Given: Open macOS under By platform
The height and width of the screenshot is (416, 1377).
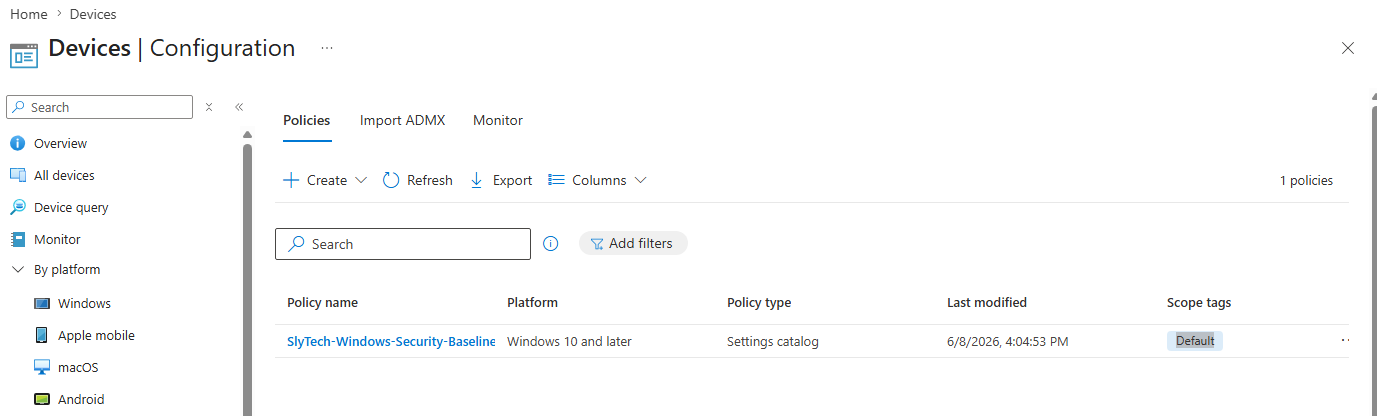Looking at the screenshot, I should (78, 367).
